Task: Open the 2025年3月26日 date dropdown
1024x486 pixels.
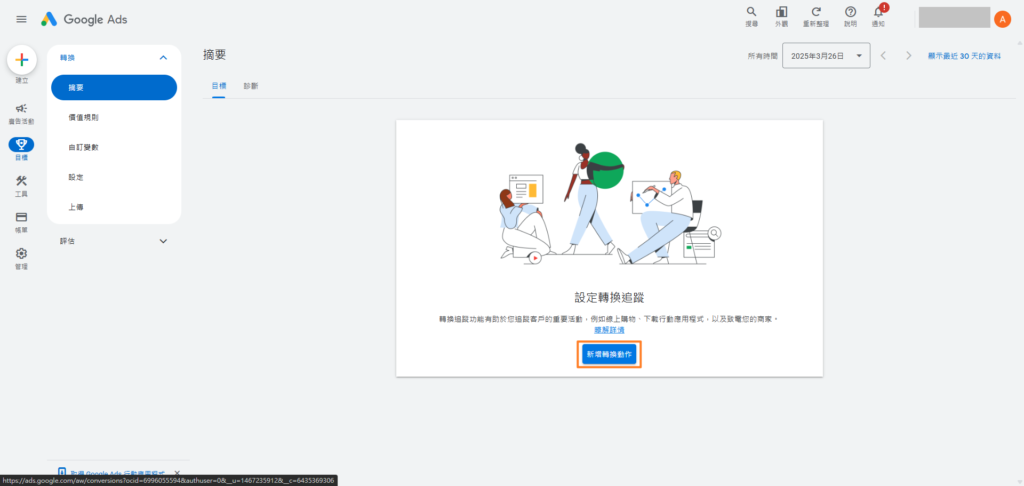Action: 826,56
